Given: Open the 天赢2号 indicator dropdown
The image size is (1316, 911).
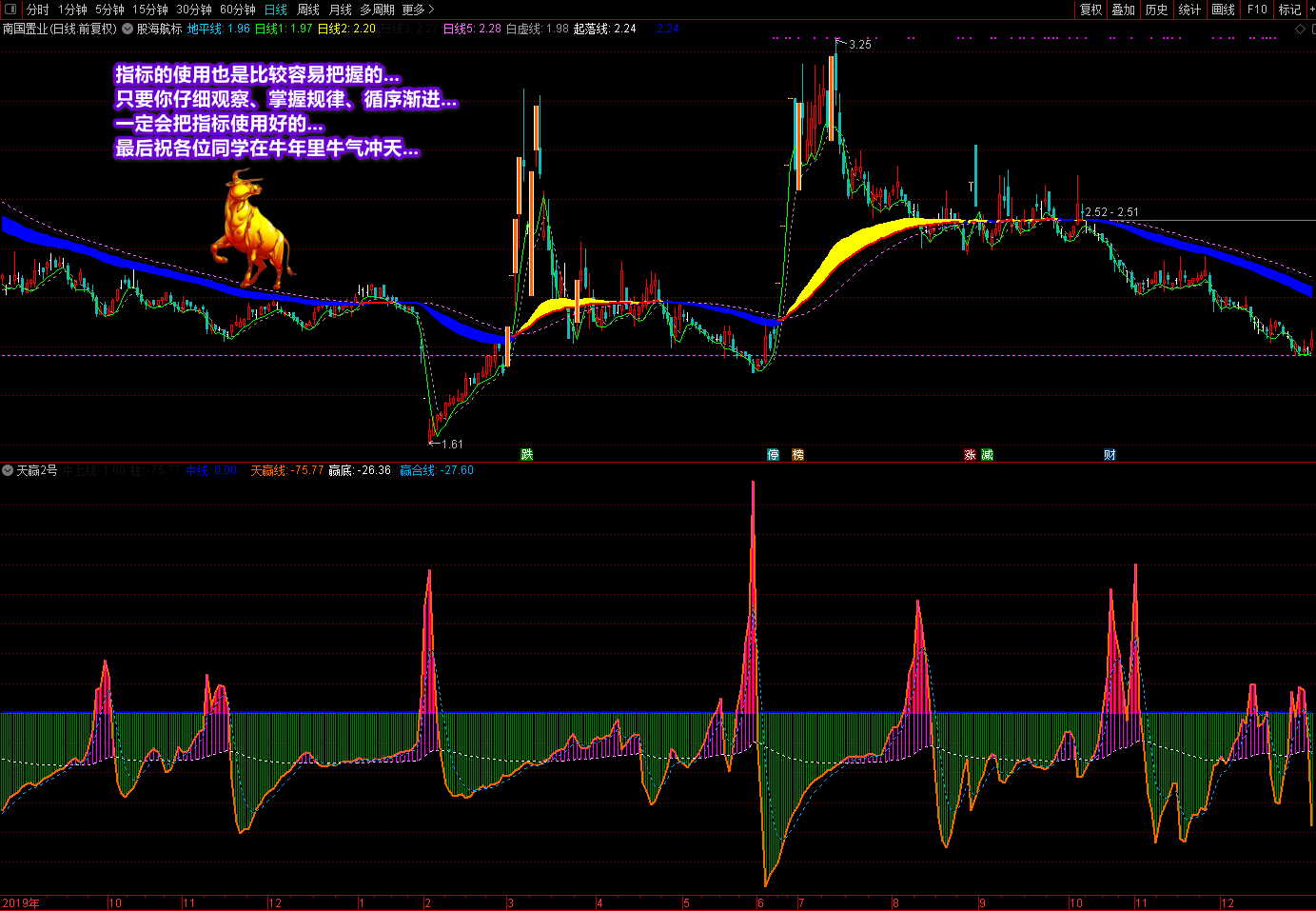Looking at the screenshot, I should point(8,470).
